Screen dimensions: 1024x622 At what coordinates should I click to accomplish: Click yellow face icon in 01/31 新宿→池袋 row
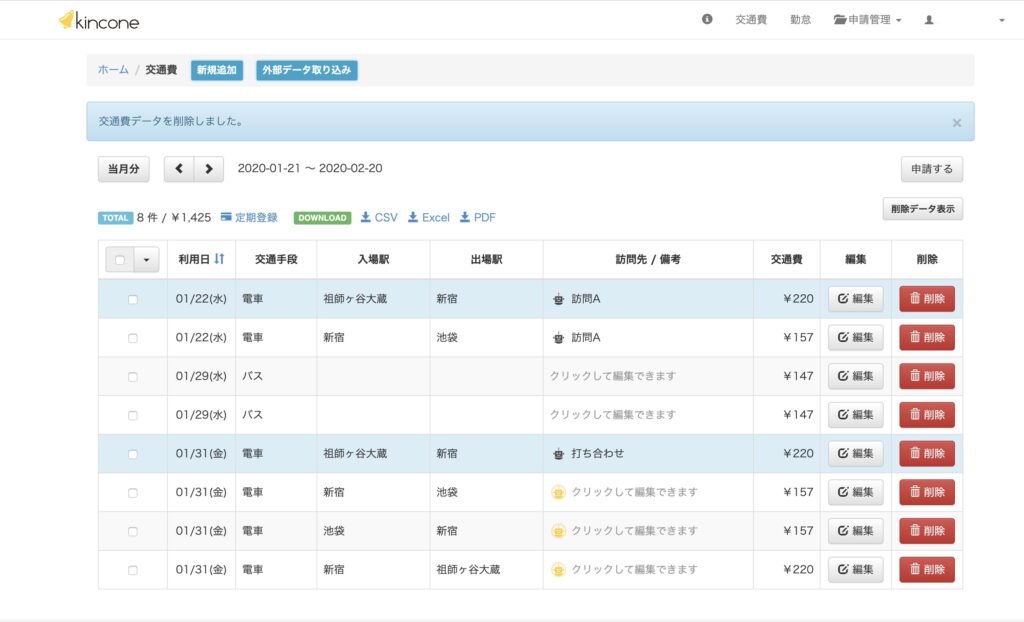[558, 493]
